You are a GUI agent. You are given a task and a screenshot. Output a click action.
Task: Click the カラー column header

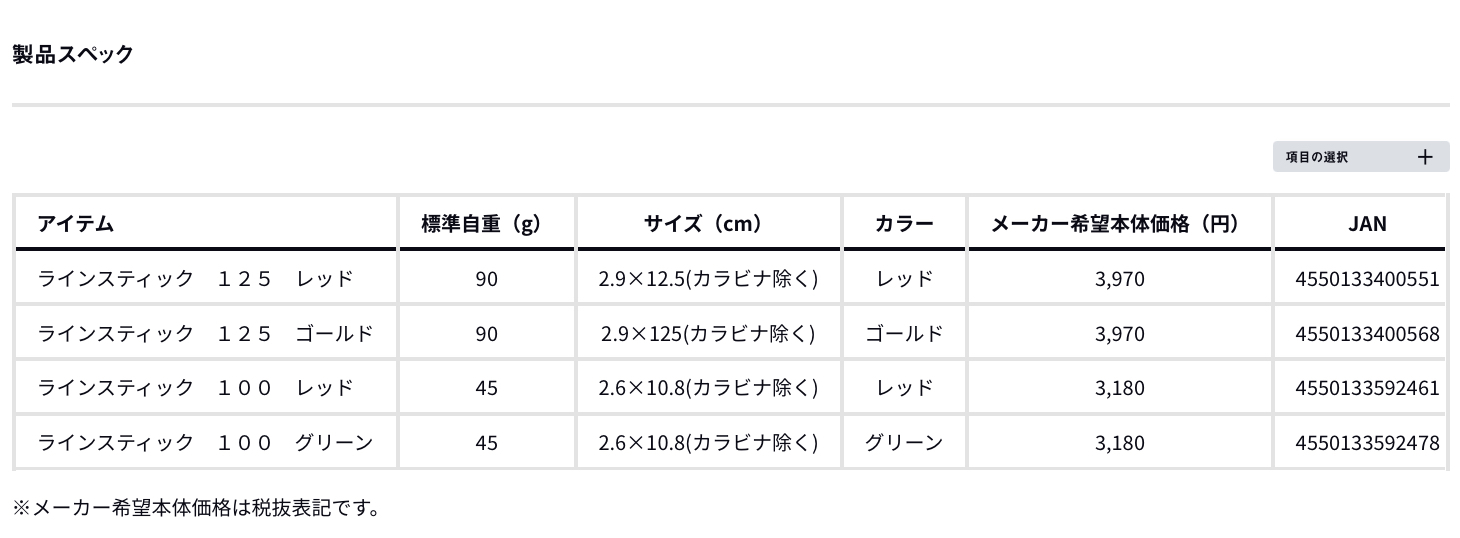(904, 224)
